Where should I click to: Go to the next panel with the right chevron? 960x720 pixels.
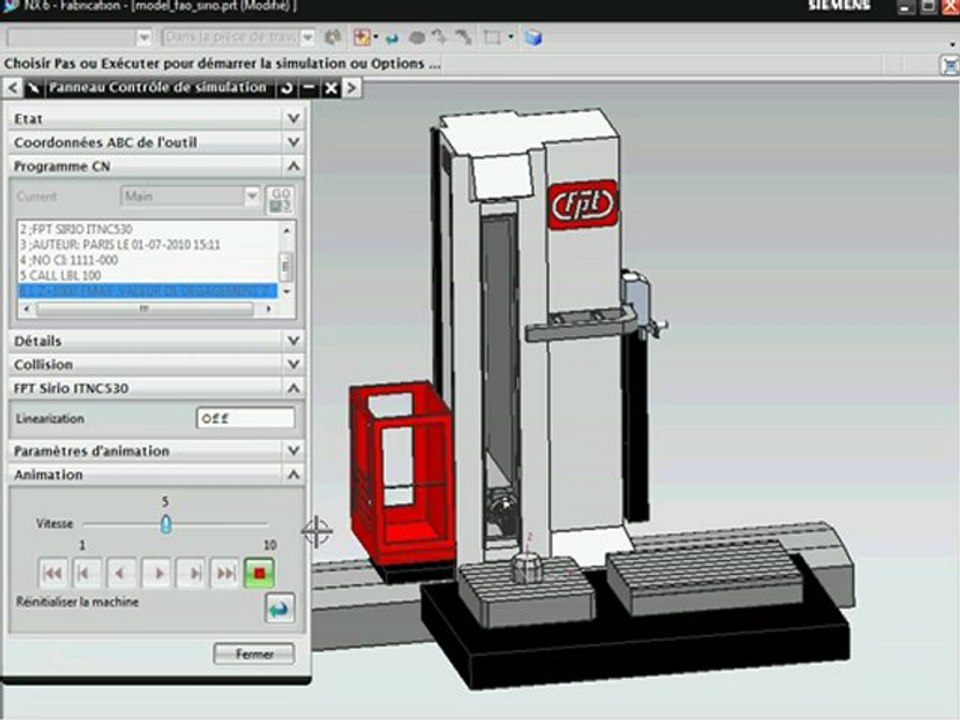351,88
